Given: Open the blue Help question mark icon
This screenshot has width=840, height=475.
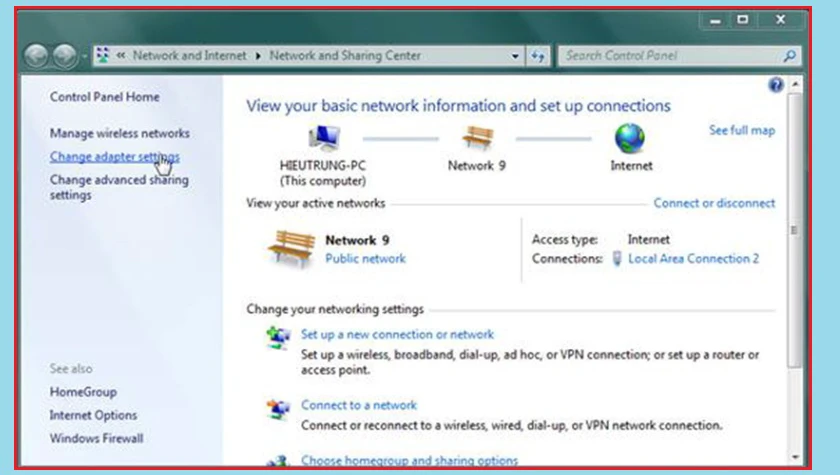Looking at the screenshot, I should tap(775, 85).
